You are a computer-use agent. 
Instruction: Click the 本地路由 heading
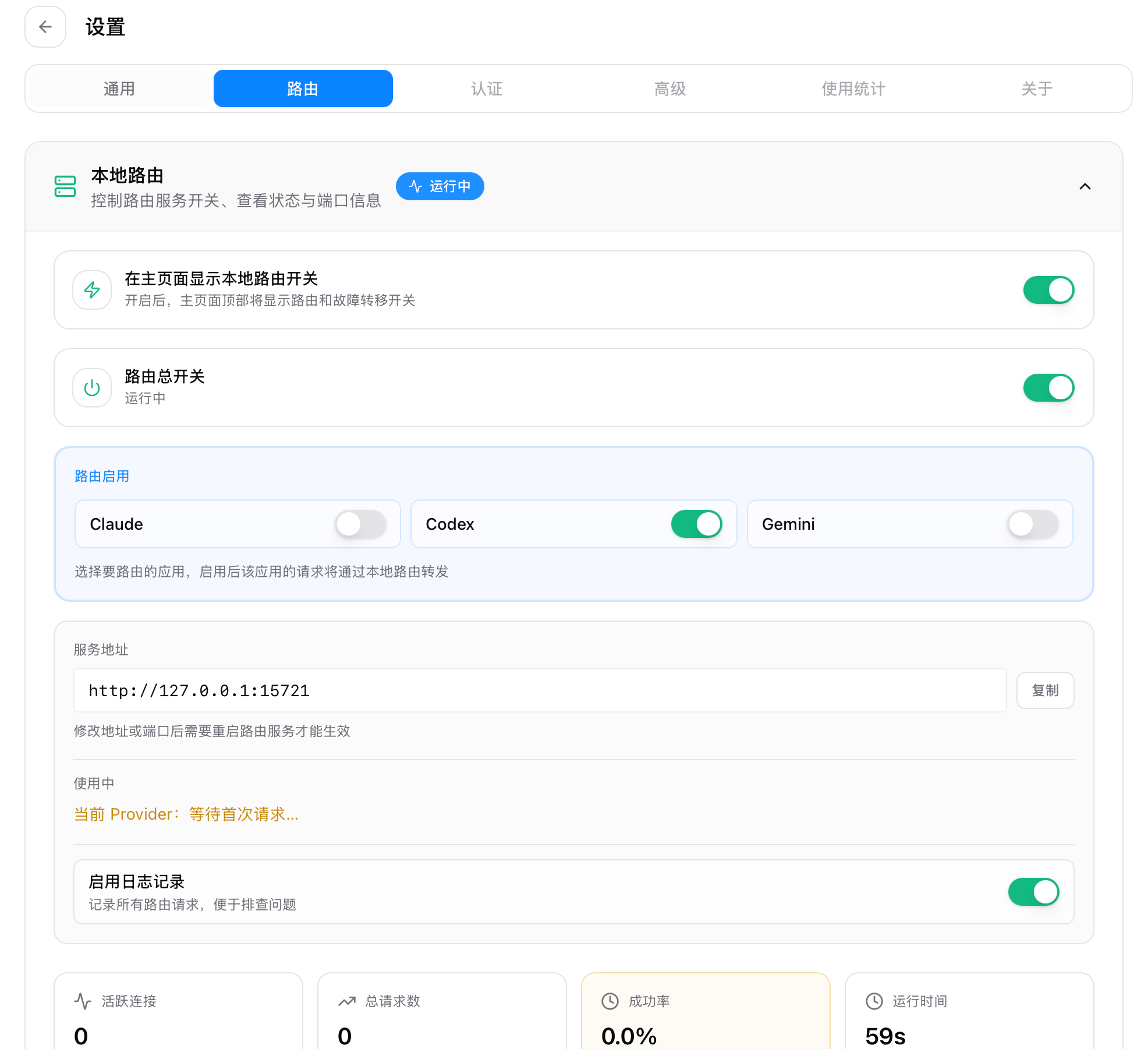pos(127,175)
